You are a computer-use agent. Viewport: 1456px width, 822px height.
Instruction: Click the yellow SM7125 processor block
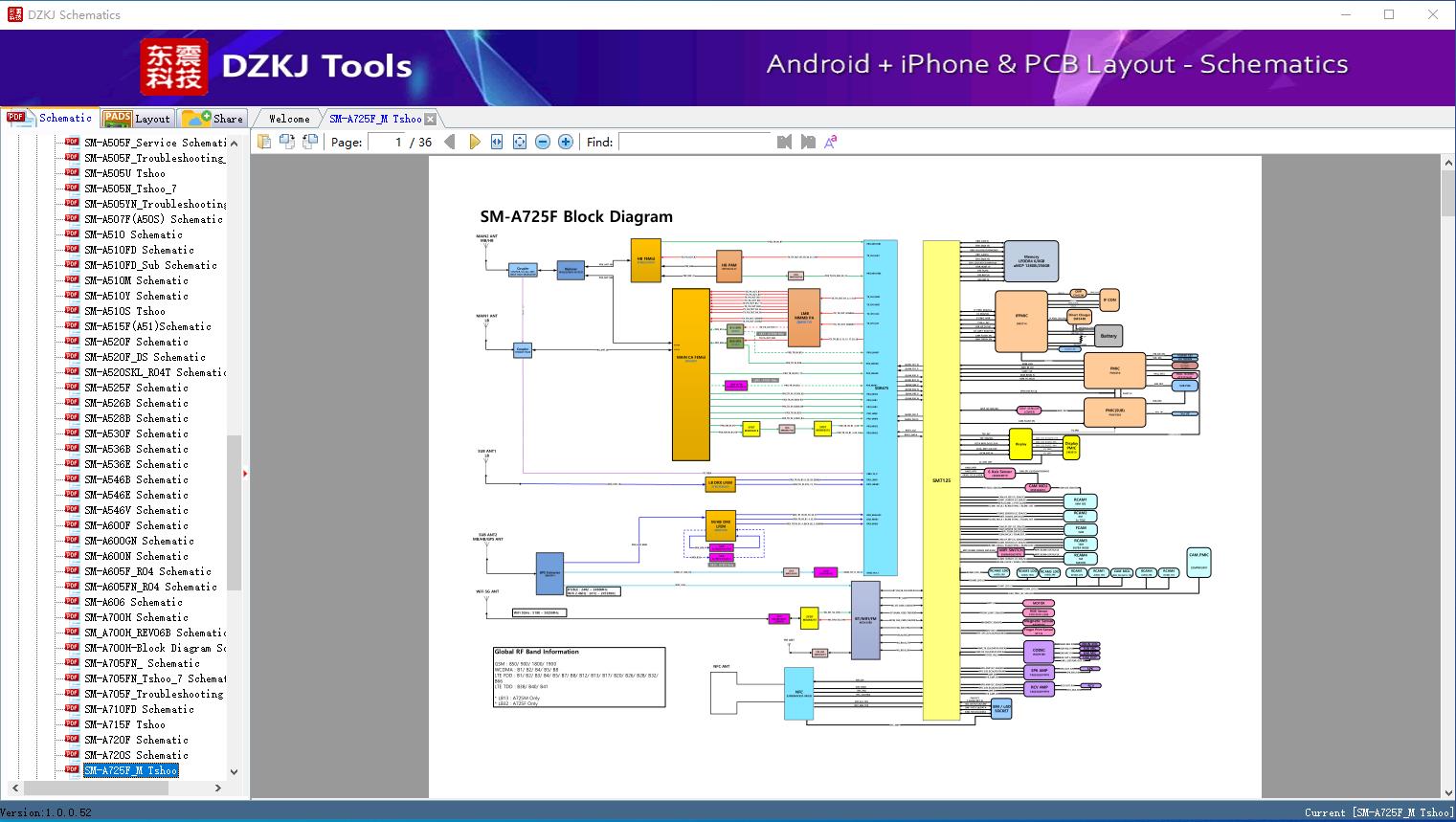941,480
